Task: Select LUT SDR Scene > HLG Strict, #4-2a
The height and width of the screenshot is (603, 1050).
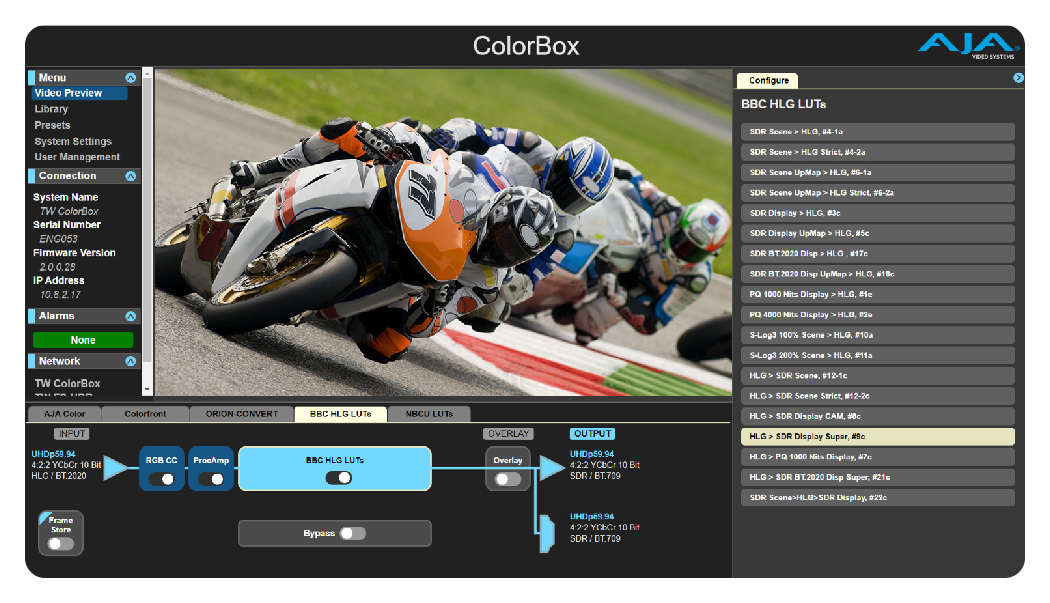Action: click(x=878, y=152)
